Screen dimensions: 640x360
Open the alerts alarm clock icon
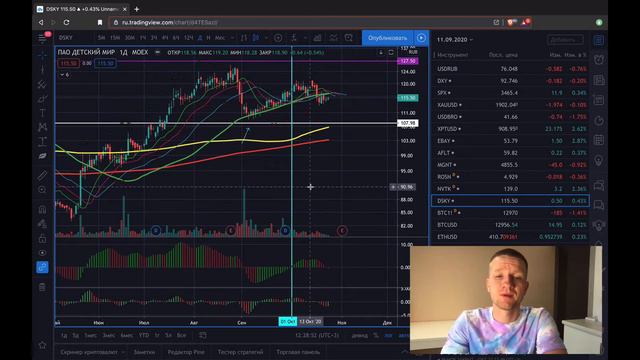tap(598, 60)
